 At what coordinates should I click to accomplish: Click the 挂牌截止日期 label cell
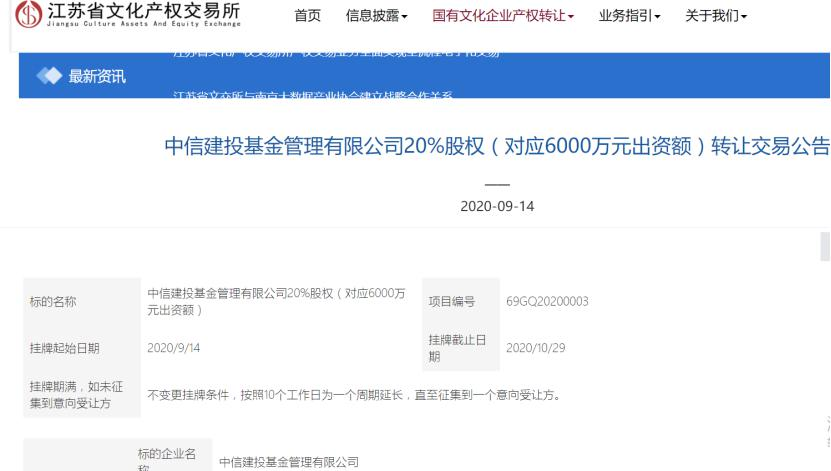pyautogui.click(x=461, y=348)
